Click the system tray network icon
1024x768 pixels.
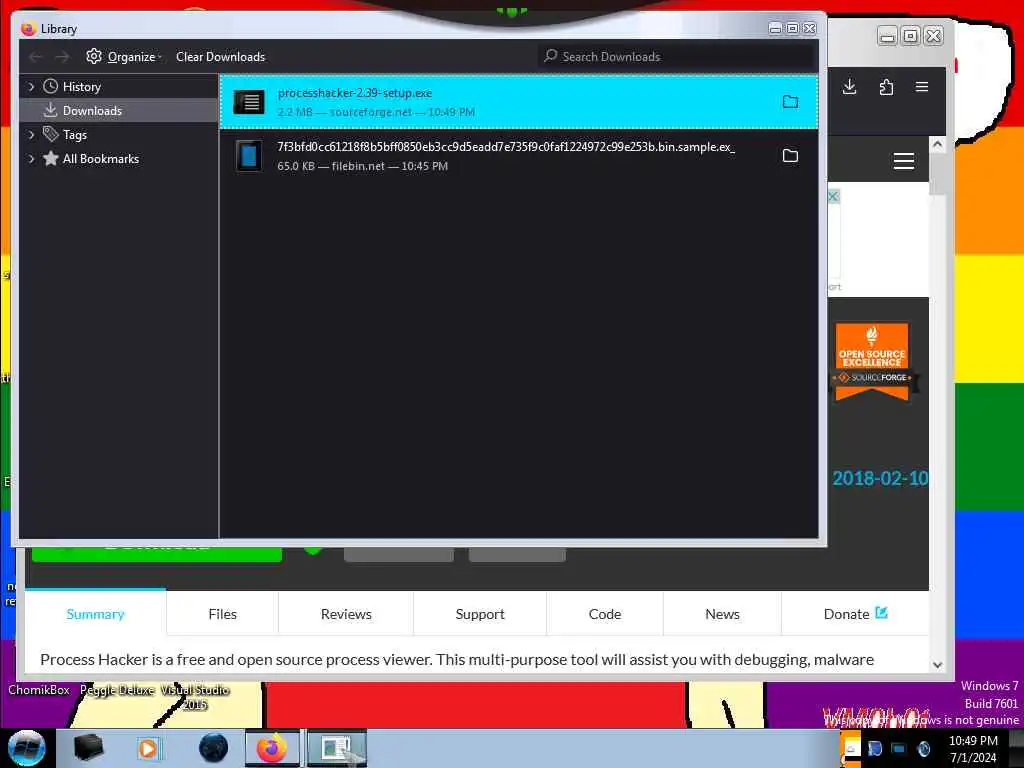(x=899, y=748)
